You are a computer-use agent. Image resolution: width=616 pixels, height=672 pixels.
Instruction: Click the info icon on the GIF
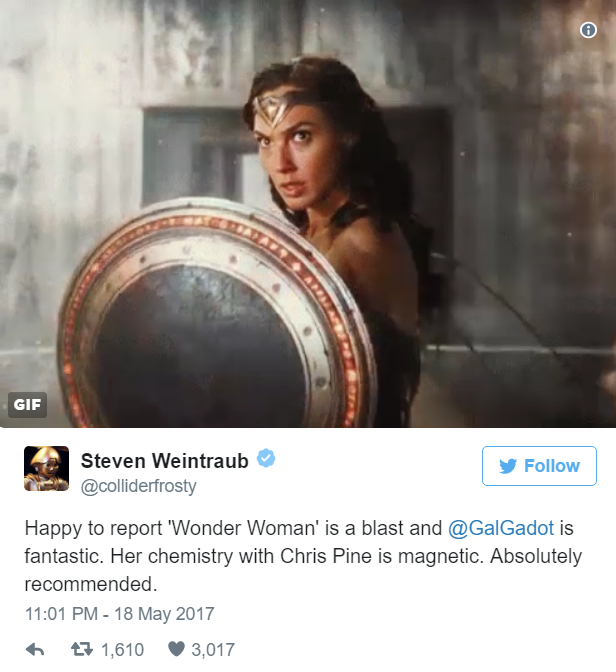click(588, 30)
